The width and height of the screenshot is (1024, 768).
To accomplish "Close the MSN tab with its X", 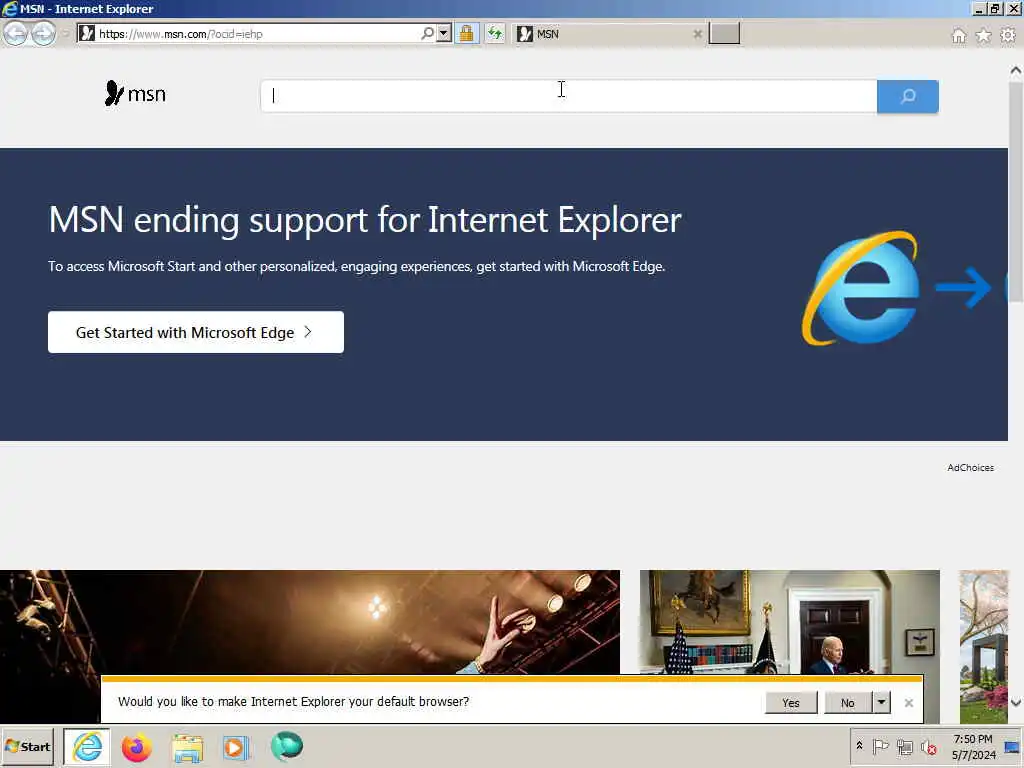I will pos(697,34).
